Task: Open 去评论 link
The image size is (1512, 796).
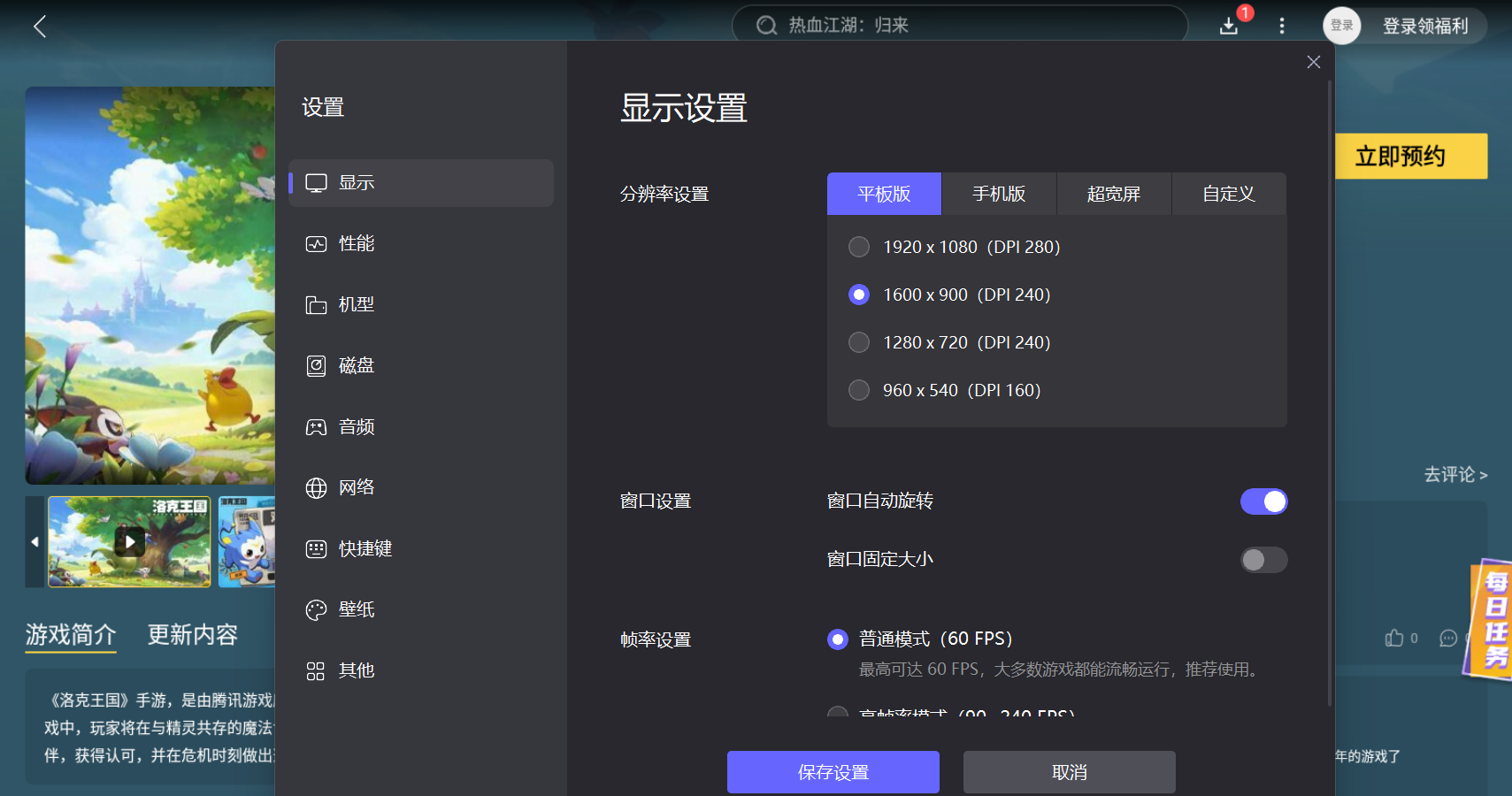Action: 1455,475
